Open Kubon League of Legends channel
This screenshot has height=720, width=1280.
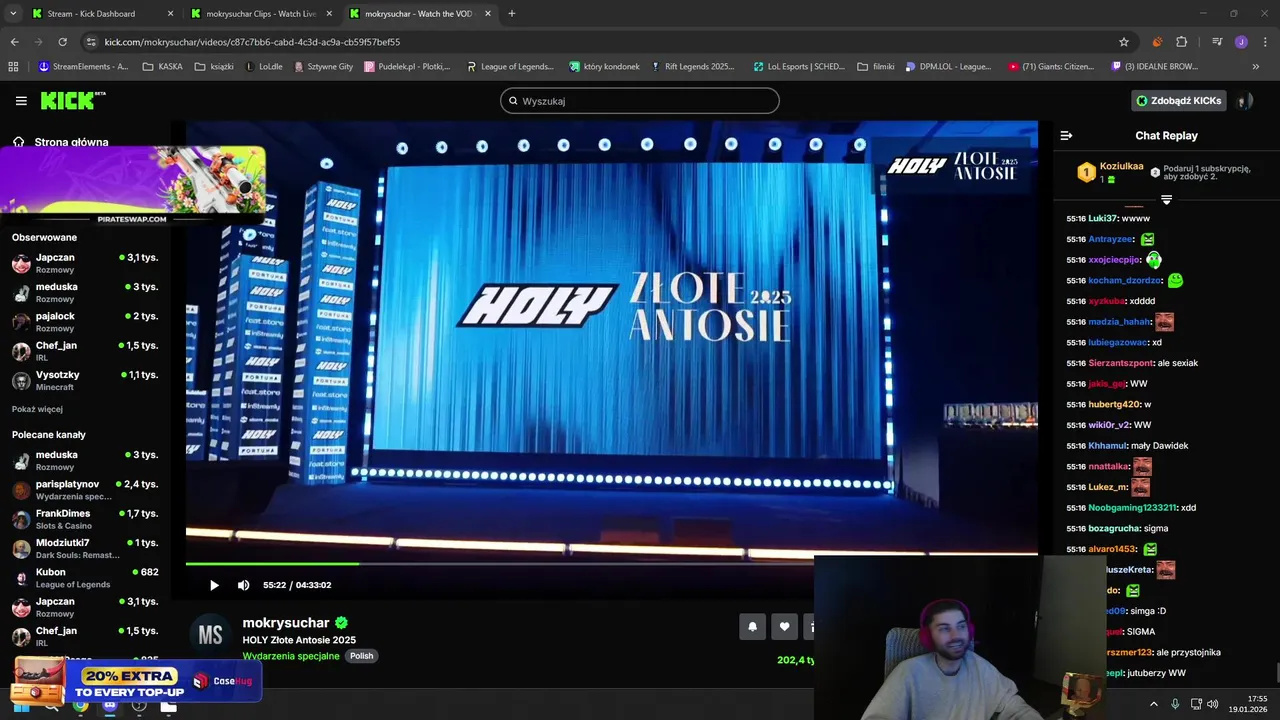tap(85, 578)
